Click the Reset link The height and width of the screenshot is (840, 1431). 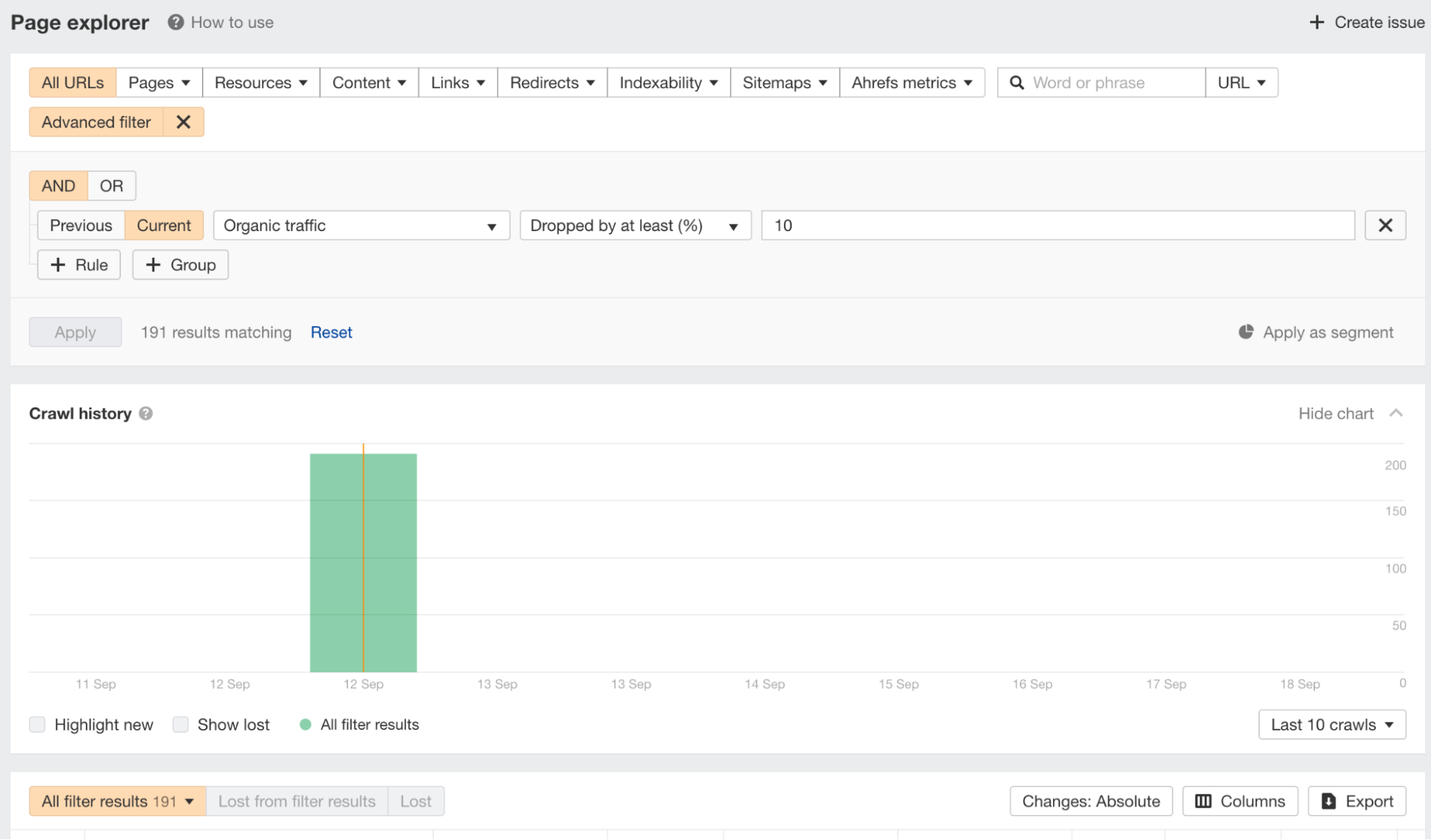coord(331,332)
